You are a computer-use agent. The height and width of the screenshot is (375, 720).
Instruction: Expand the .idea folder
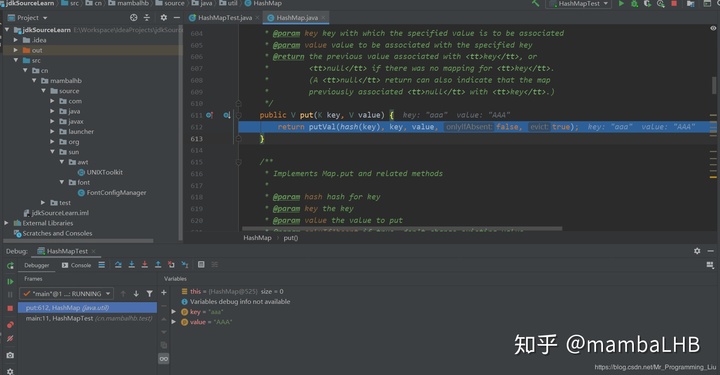coord(16,40)
